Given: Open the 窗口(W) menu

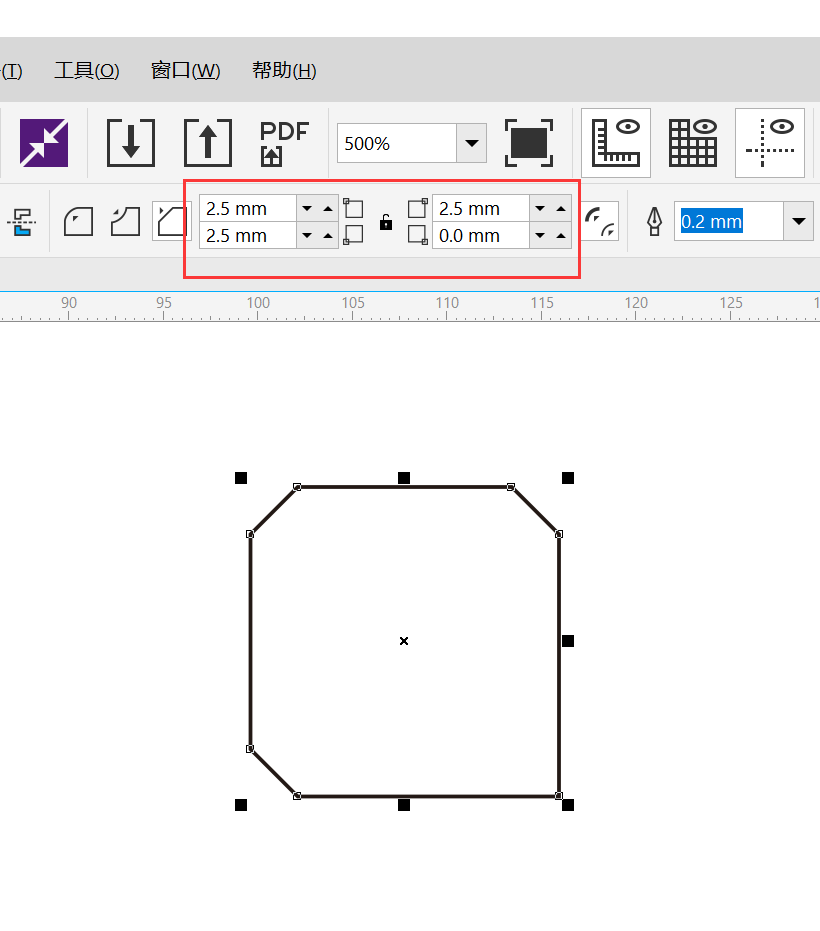Looking at the screenshot, I should tap(185, 71).
